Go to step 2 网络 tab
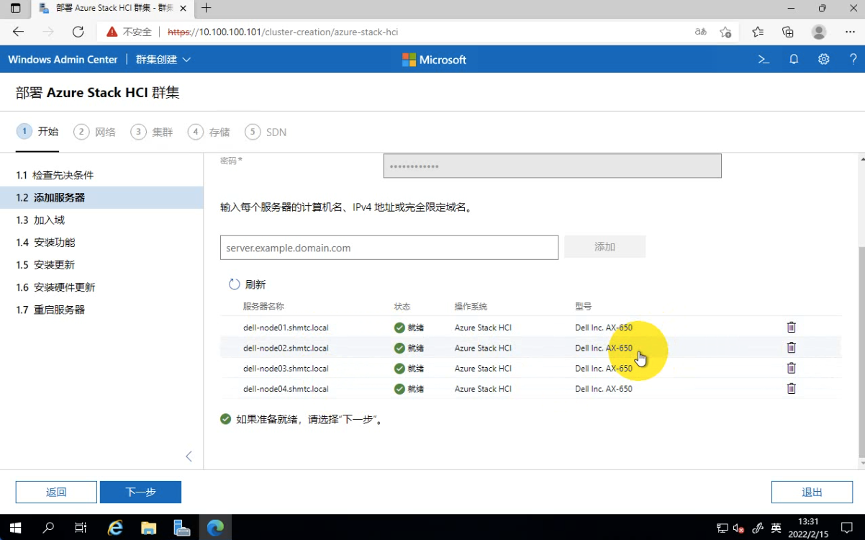866x541 pixels. (x=94, y=132)
